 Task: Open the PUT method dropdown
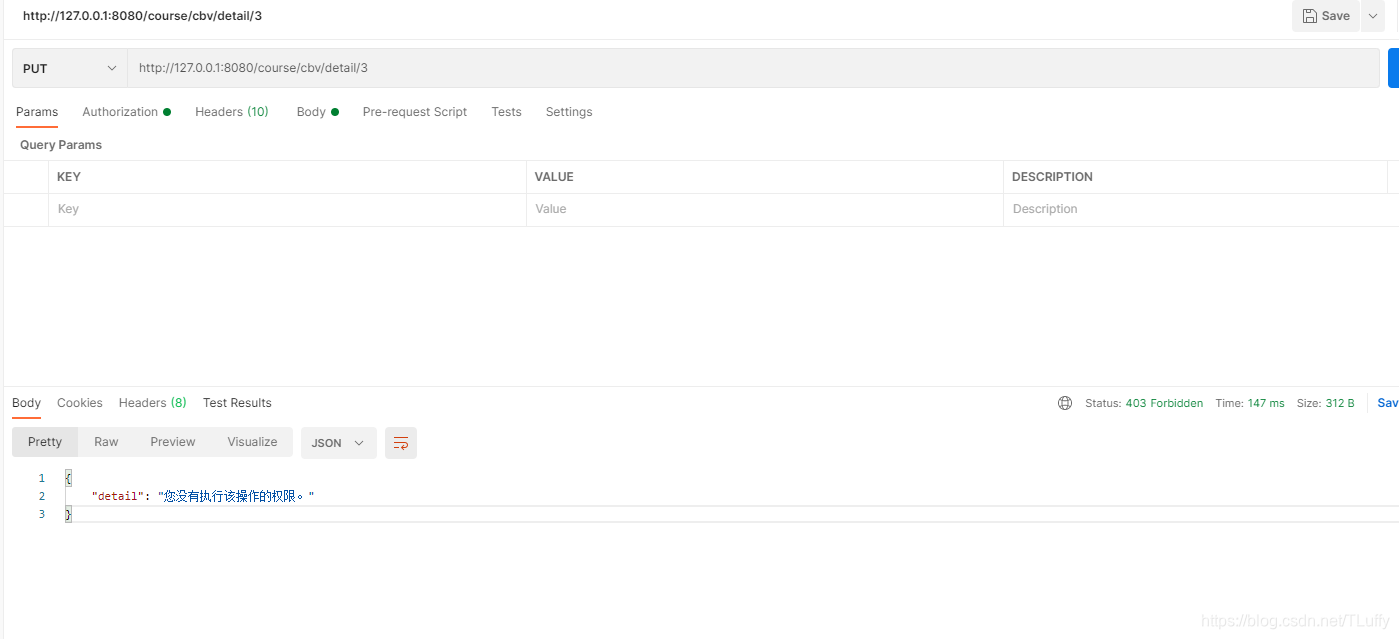click(69, 68)
